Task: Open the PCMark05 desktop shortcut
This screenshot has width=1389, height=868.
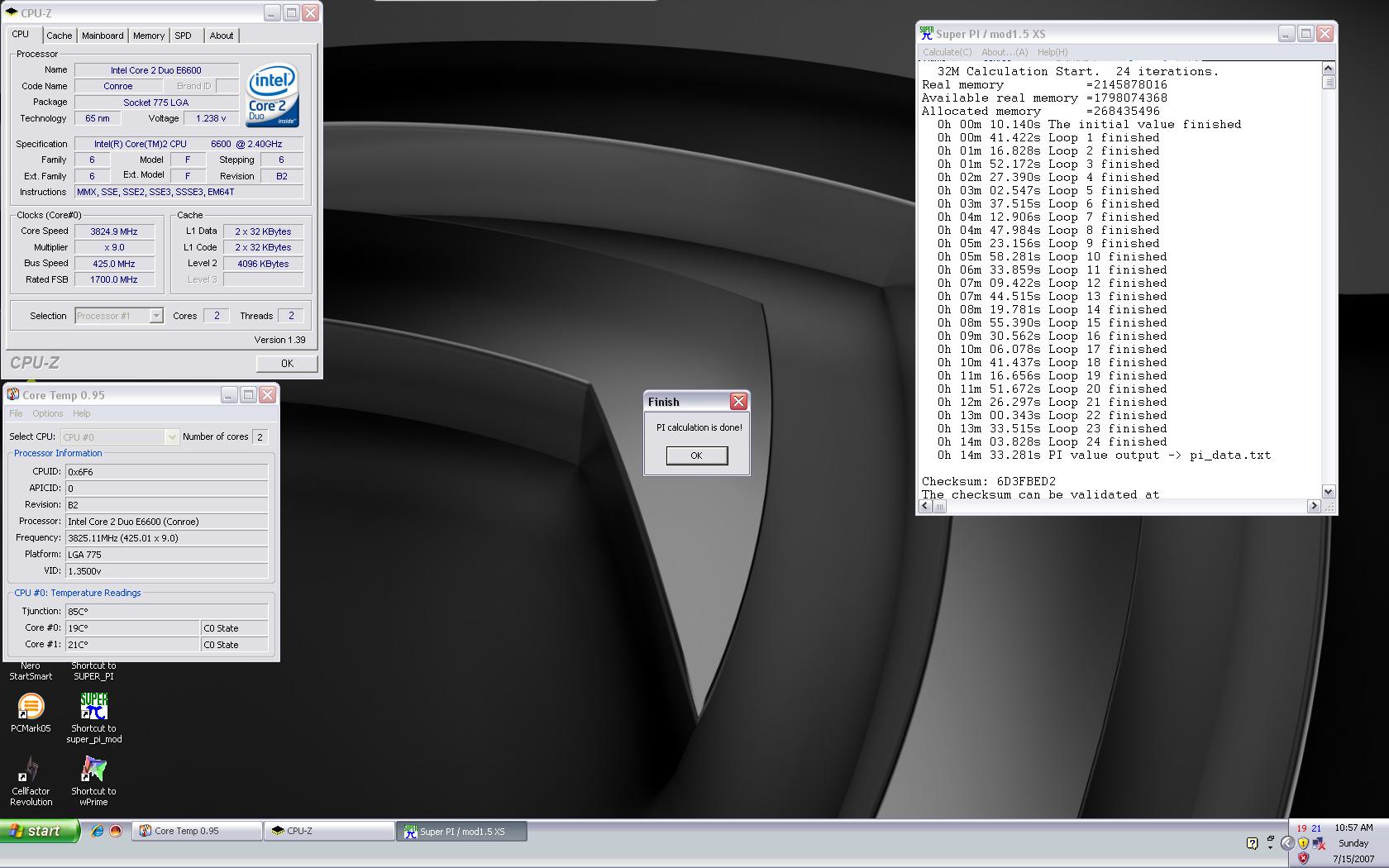Action: (31, 713)
